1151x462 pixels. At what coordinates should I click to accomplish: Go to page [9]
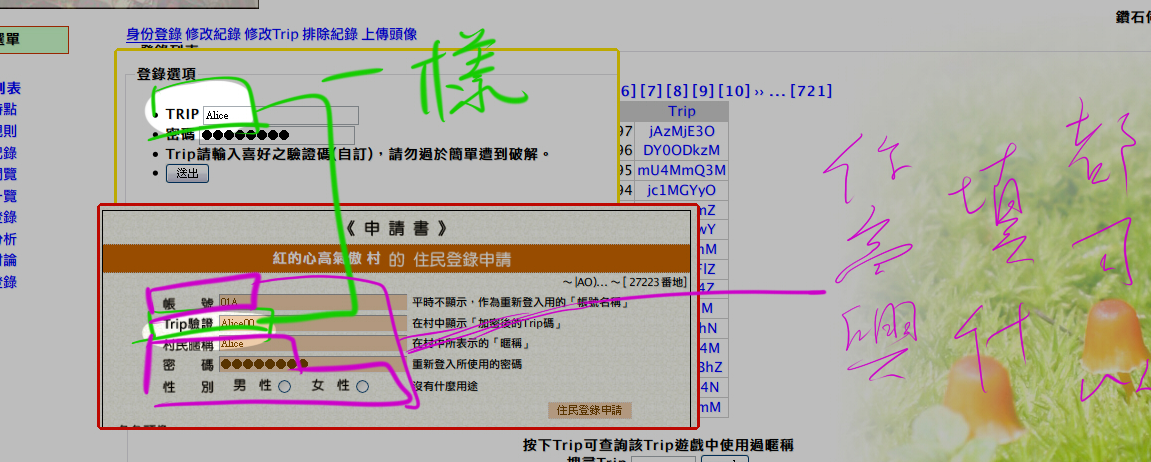[x=702, y=91]
